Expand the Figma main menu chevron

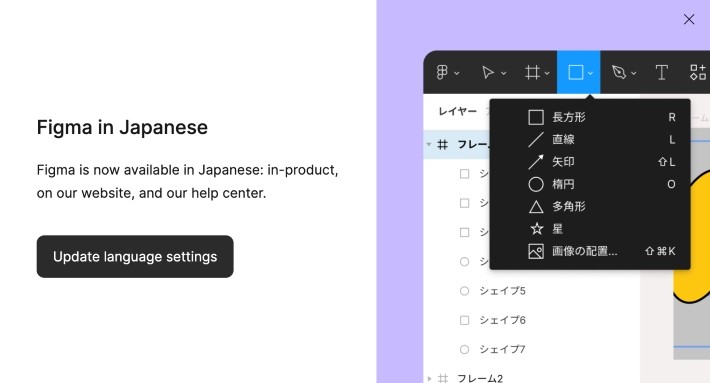(x=457, y=73)
